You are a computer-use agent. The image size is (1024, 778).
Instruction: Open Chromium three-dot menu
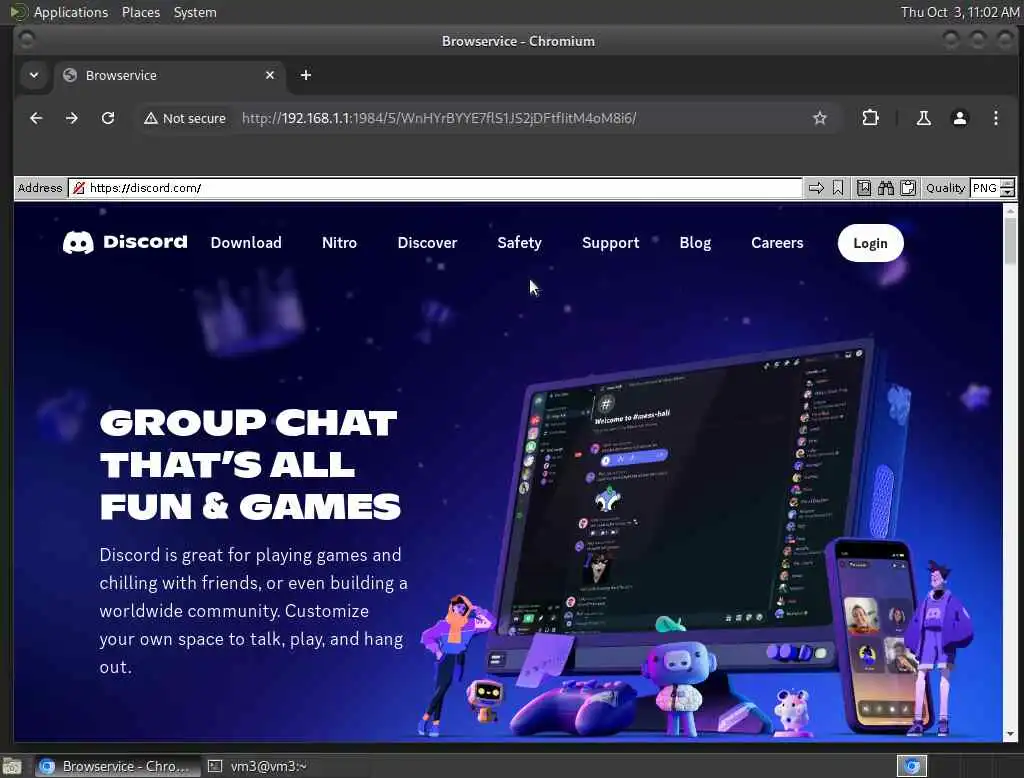click(x=995, y=118)
